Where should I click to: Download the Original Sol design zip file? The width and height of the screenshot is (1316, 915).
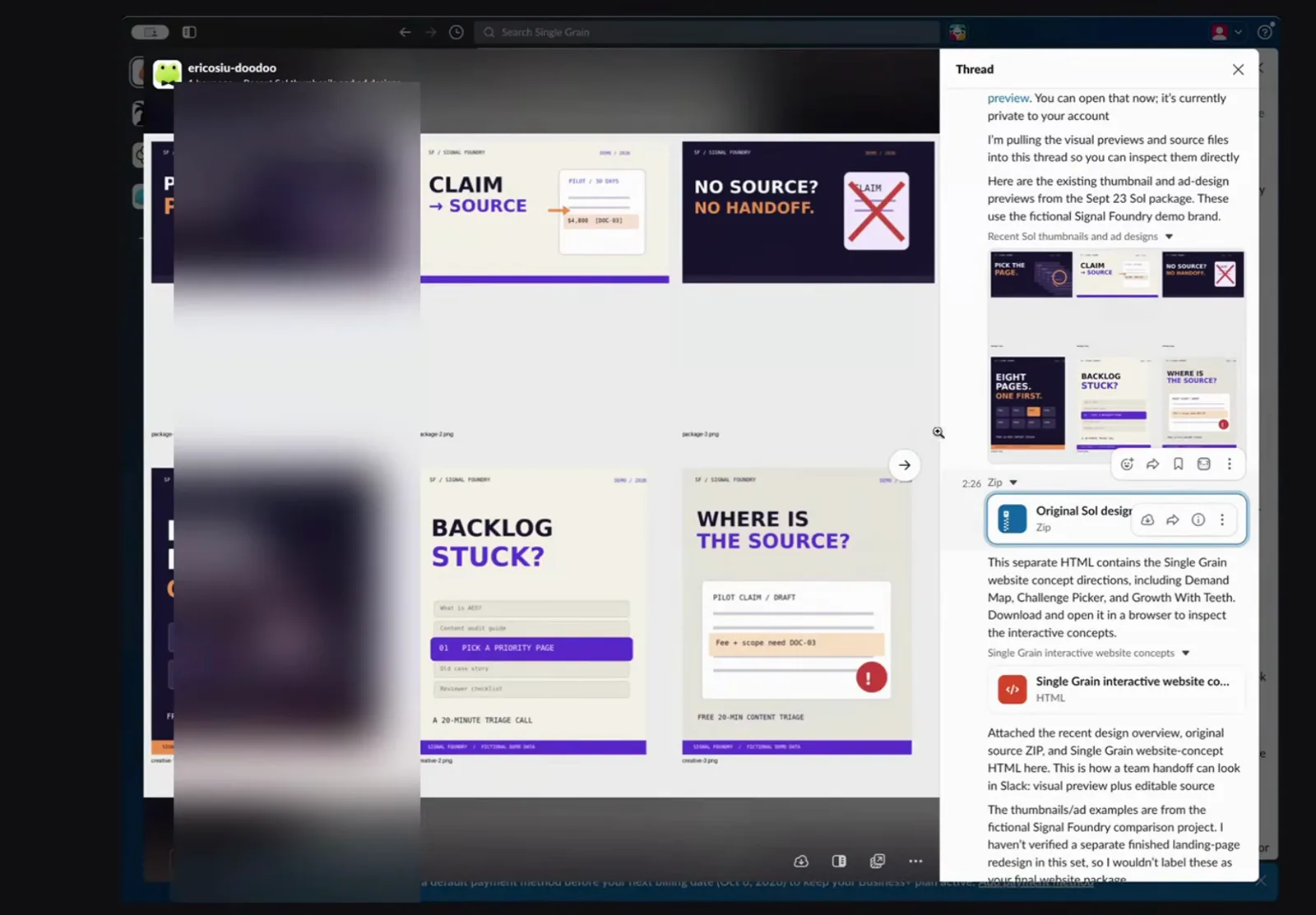(x=1147, y=520)
